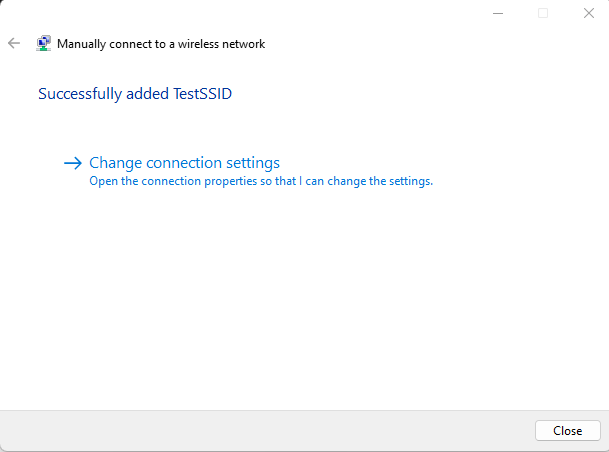
Task: Click the Close button at bottom right
Action: tap(568, 431)
